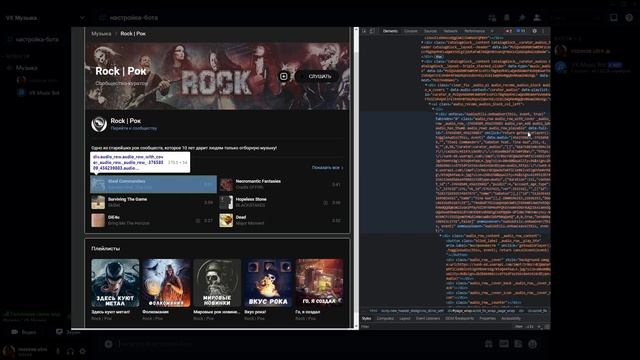Click the gift icon in the message box
The width and height of the screenshot is (640, 360).
[x=489, y=344]
